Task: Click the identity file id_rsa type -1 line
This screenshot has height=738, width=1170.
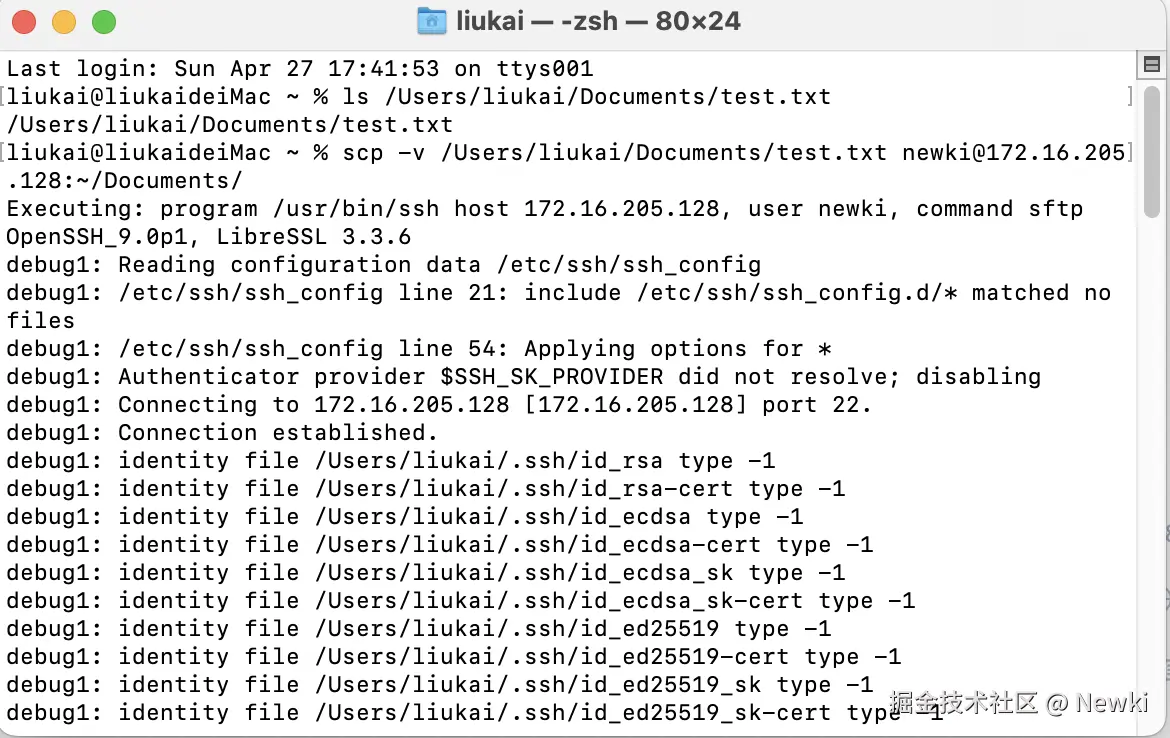Action: pos(391,460)
